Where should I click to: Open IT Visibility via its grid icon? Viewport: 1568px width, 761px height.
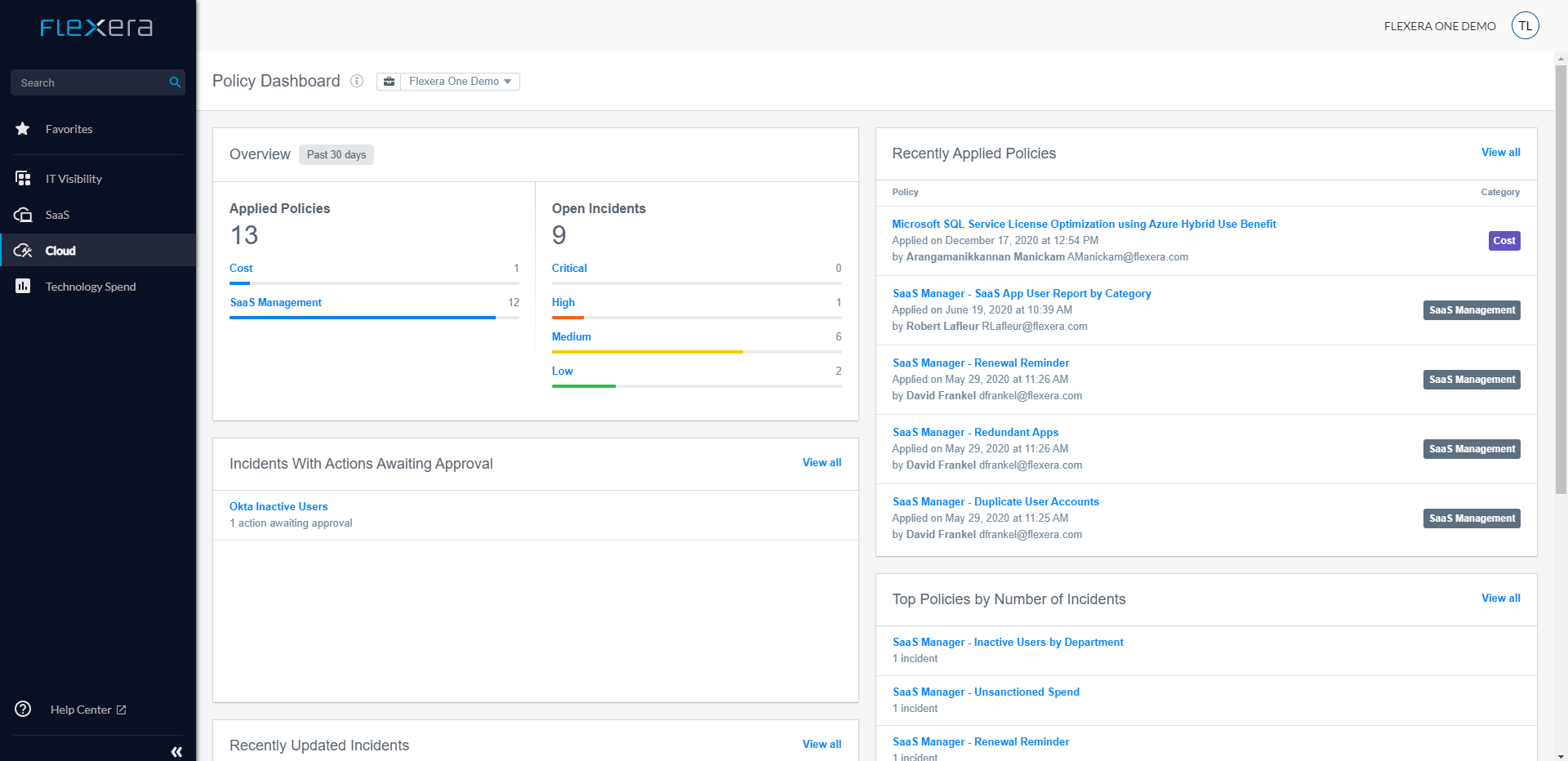click(23, 179)
